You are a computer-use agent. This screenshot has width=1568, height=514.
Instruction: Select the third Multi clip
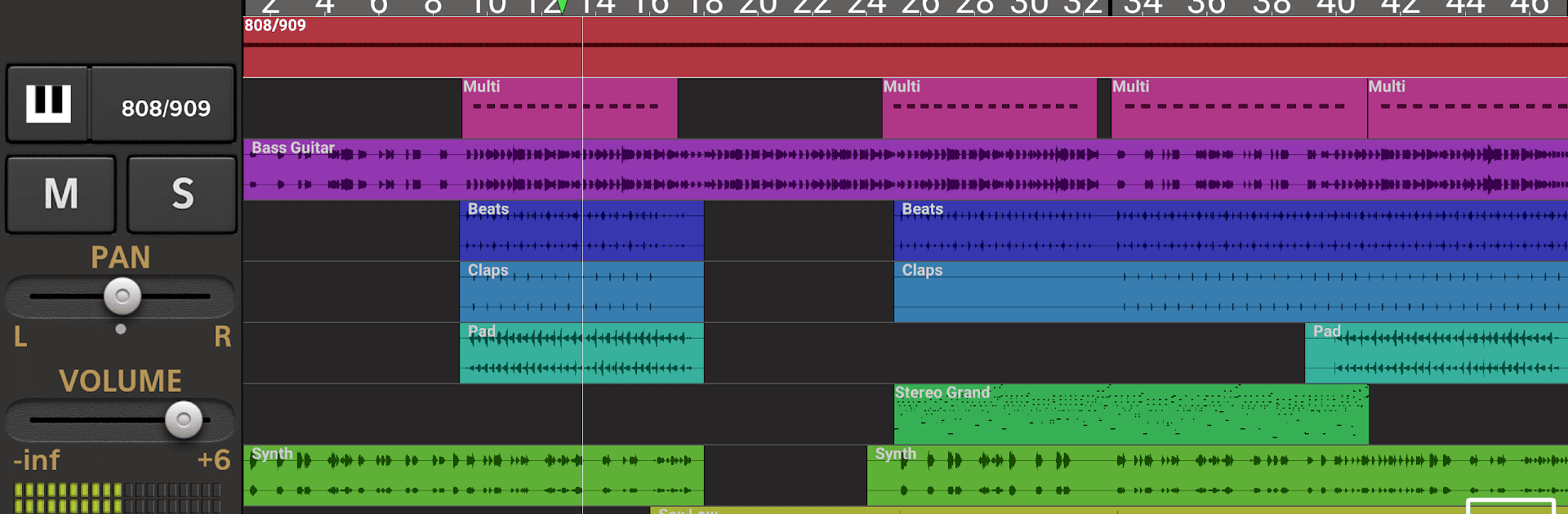[1239, 108]
